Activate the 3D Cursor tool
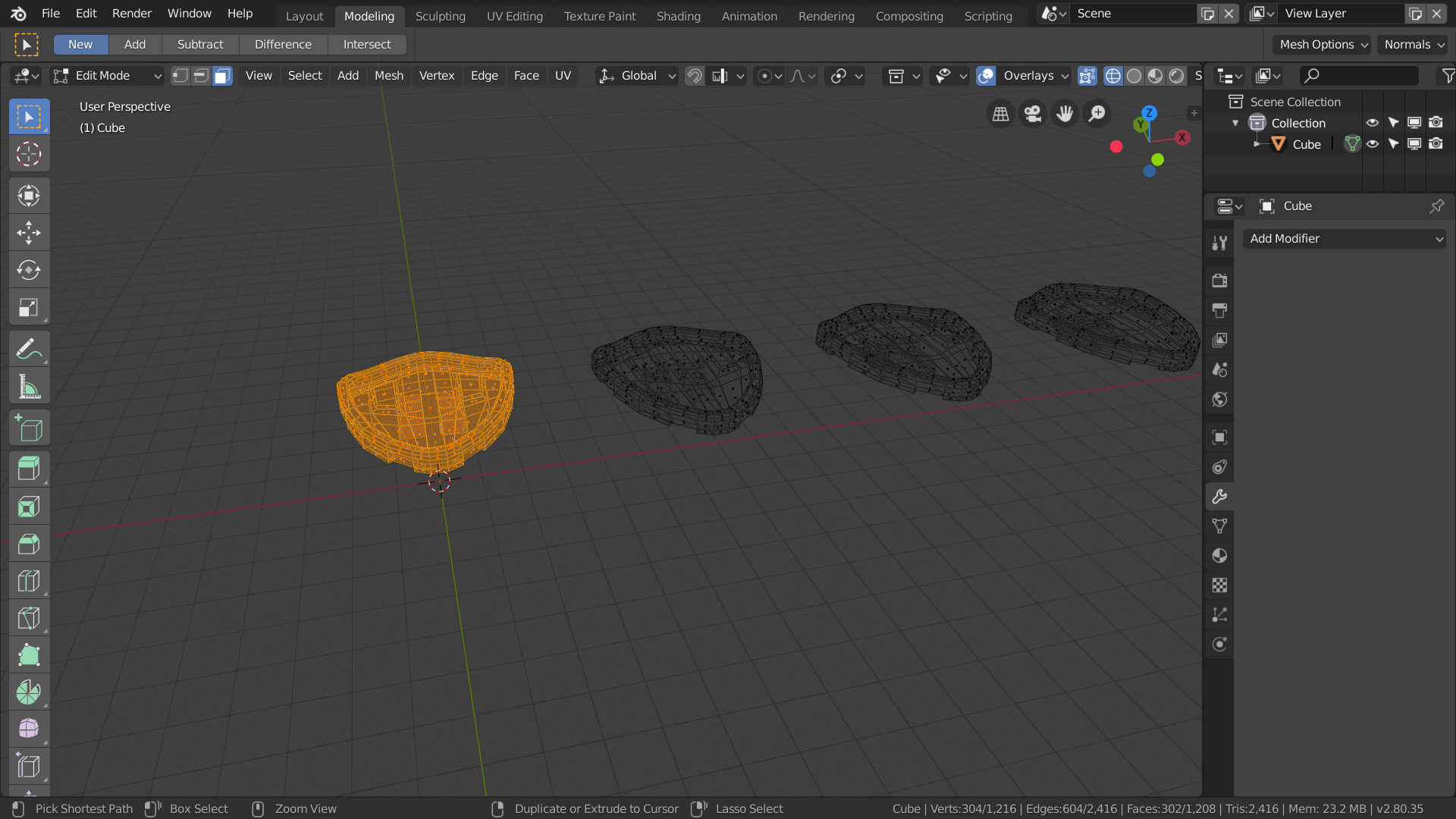 [x=29, y=154]
